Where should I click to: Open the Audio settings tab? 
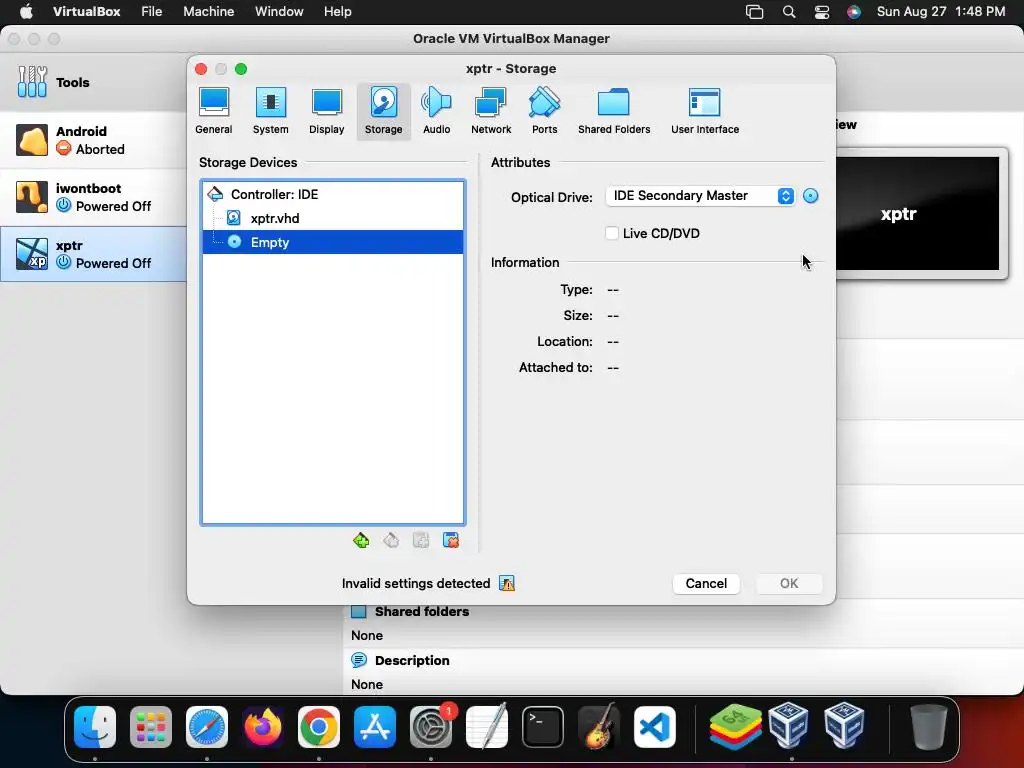tap(436, 111)
